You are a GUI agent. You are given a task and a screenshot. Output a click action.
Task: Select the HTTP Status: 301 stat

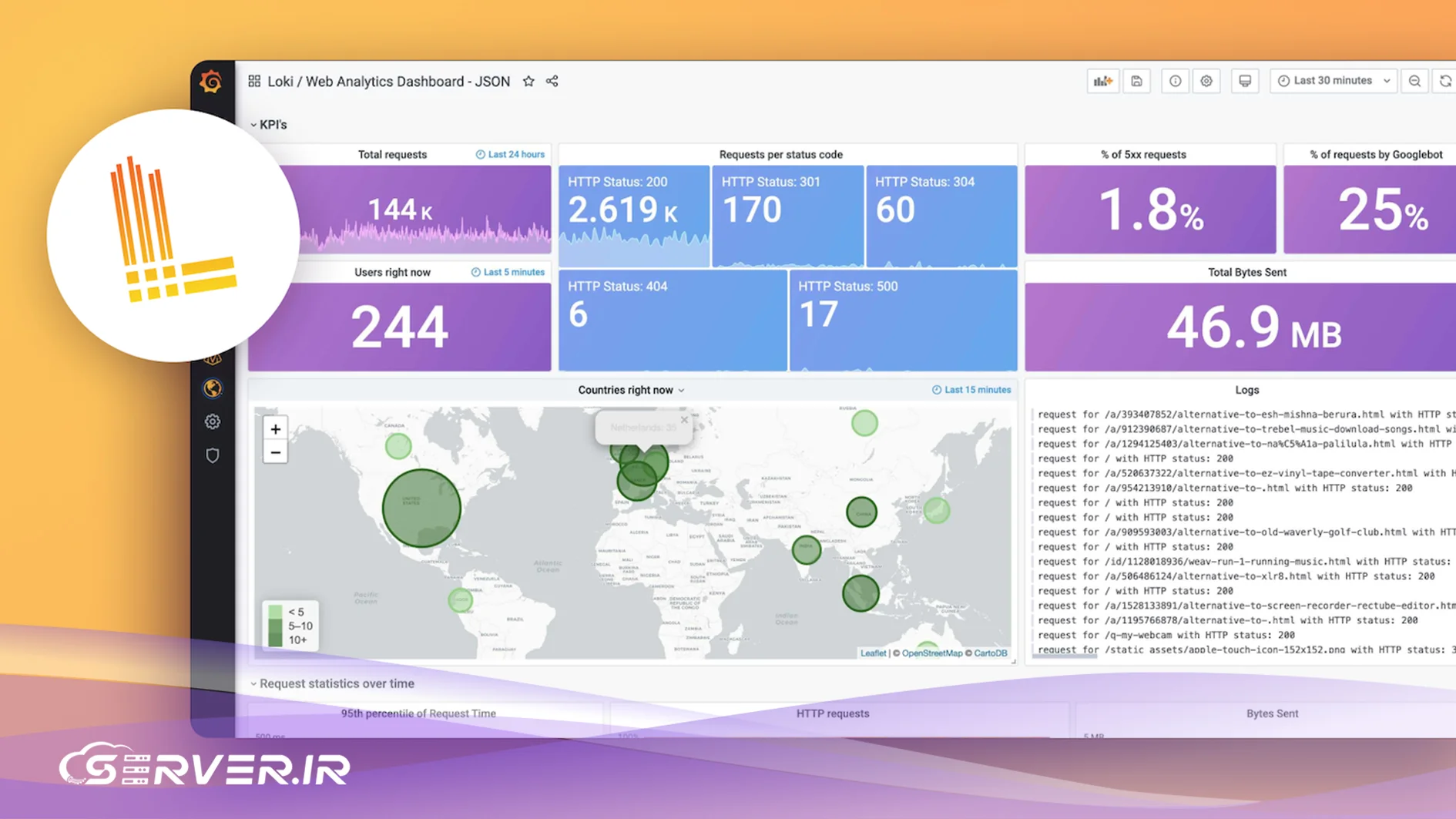(x=787, y=216)
